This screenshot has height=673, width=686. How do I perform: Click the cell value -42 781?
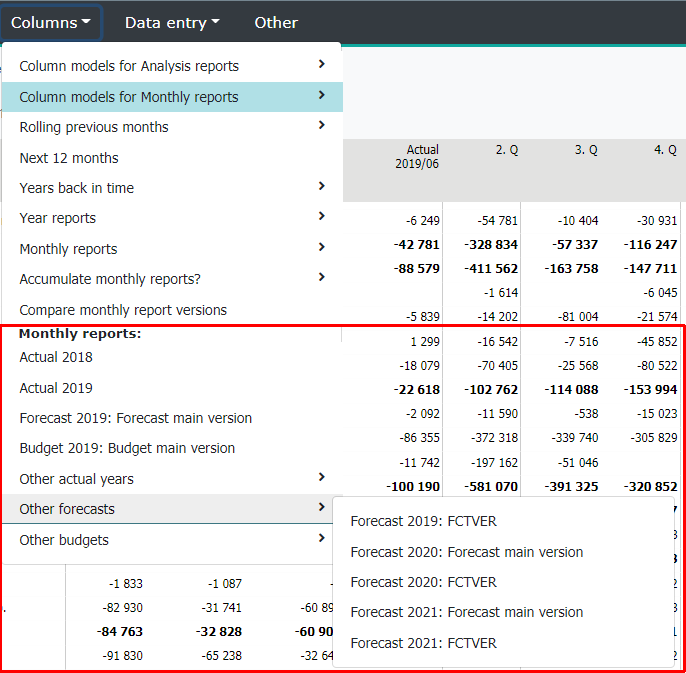[x=416, y=244]
